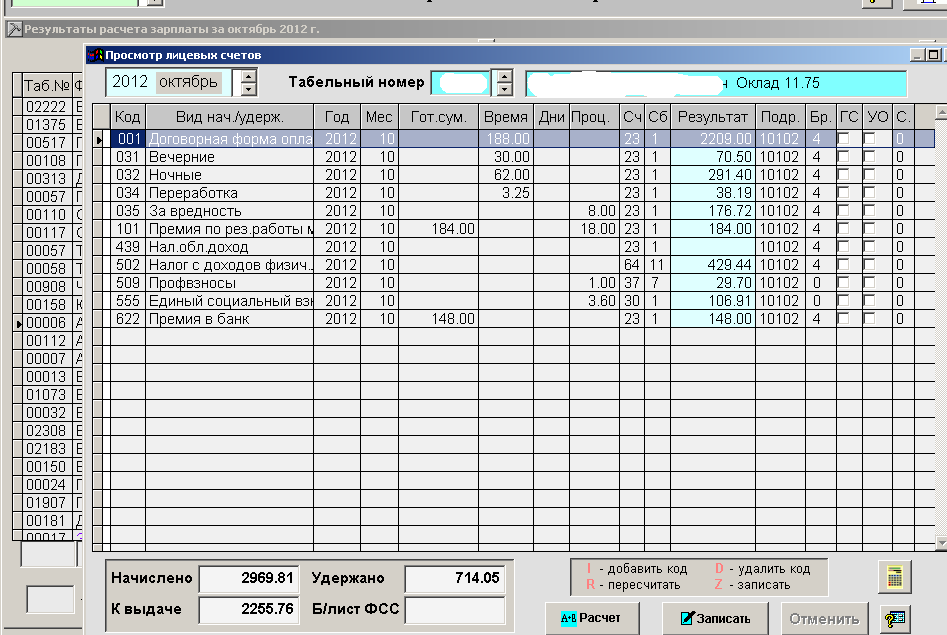The image size is (947, 635).
Task: Click the Результат column header
Action: point(712,117)
